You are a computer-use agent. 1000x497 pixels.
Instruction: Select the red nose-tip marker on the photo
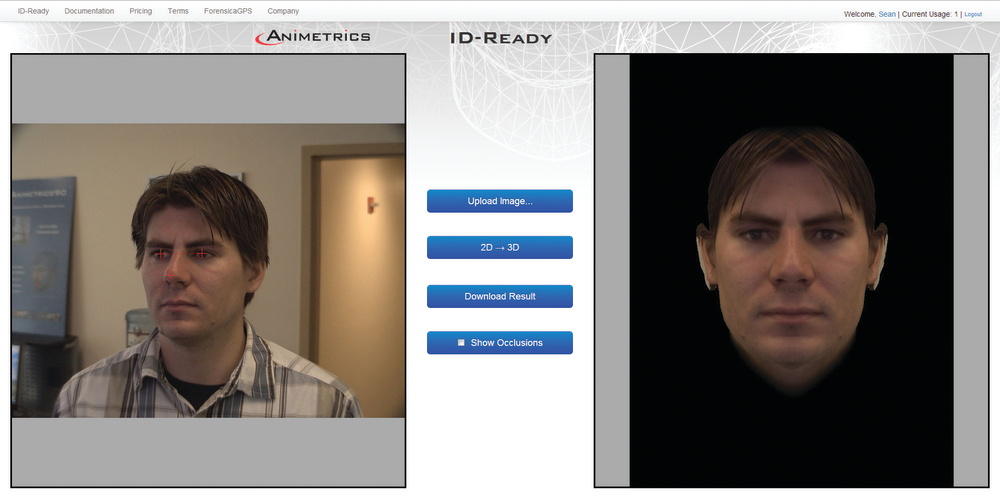pos(170,276)
